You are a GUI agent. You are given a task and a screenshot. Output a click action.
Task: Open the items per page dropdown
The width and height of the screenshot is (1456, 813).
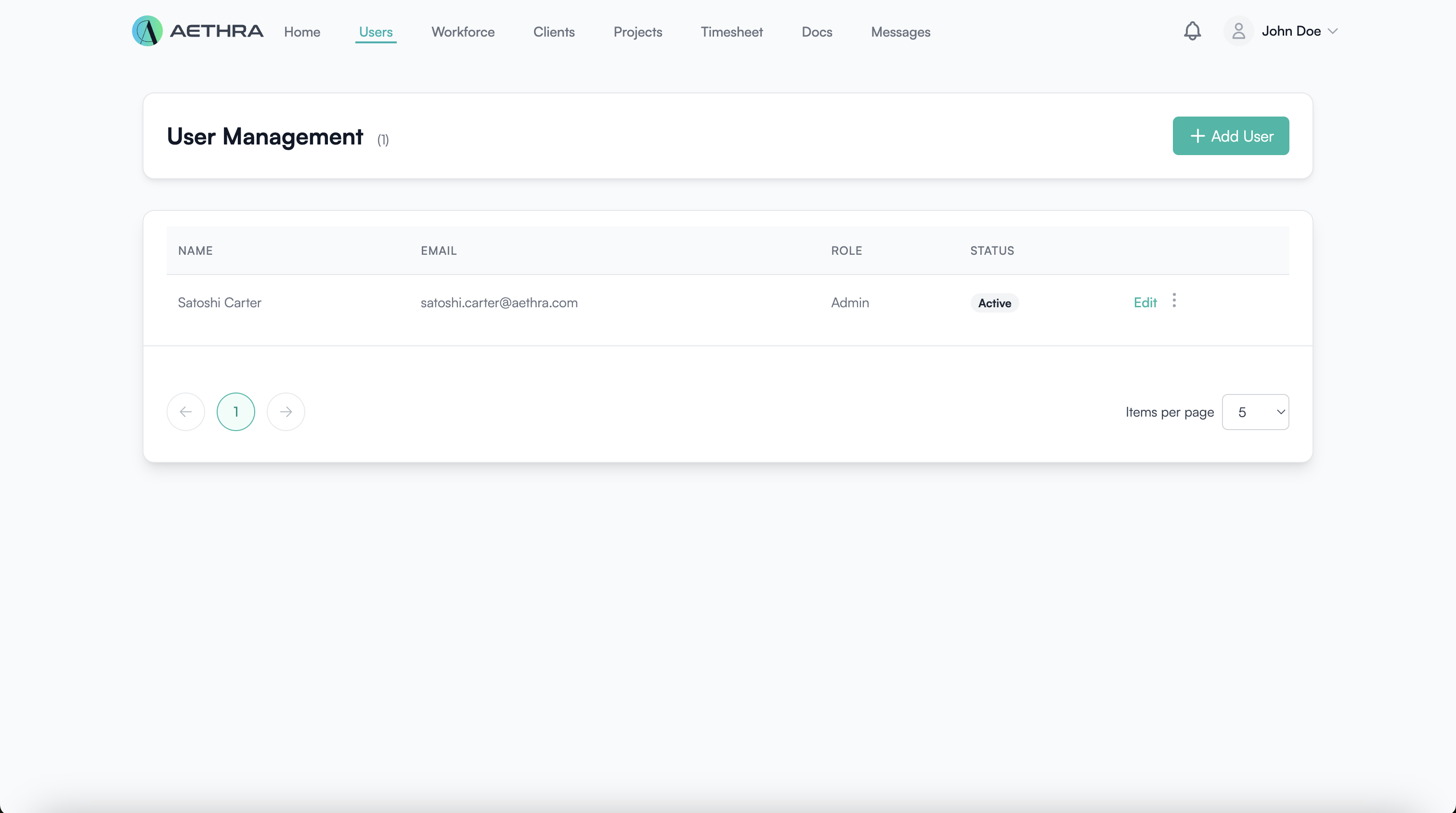click(1255, 412)
